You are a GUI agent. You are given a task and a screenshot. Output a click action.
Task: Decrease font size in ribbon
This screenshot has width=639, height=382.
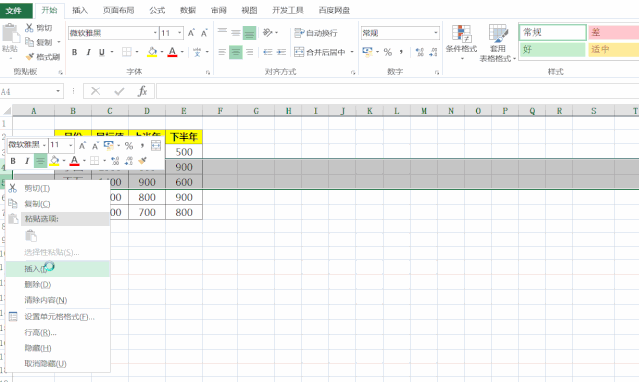pos(204,33)
